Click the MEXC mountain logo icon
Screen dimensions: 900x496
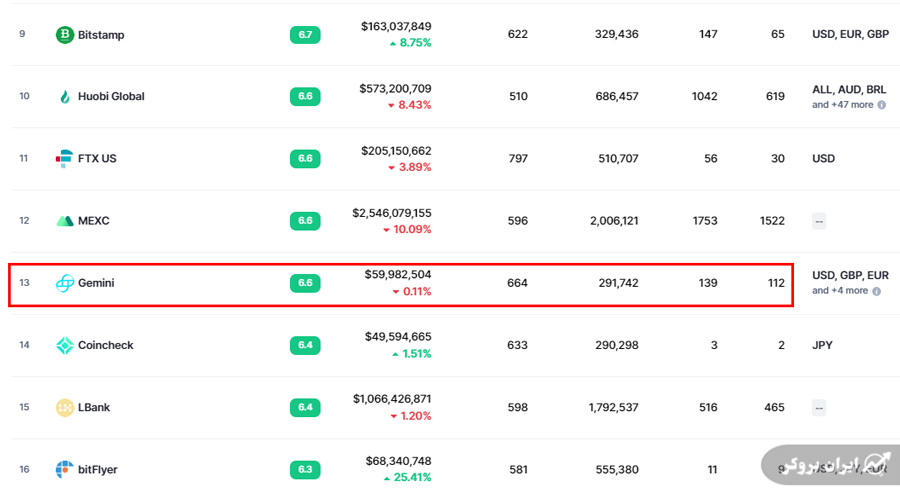coord(65,221)
